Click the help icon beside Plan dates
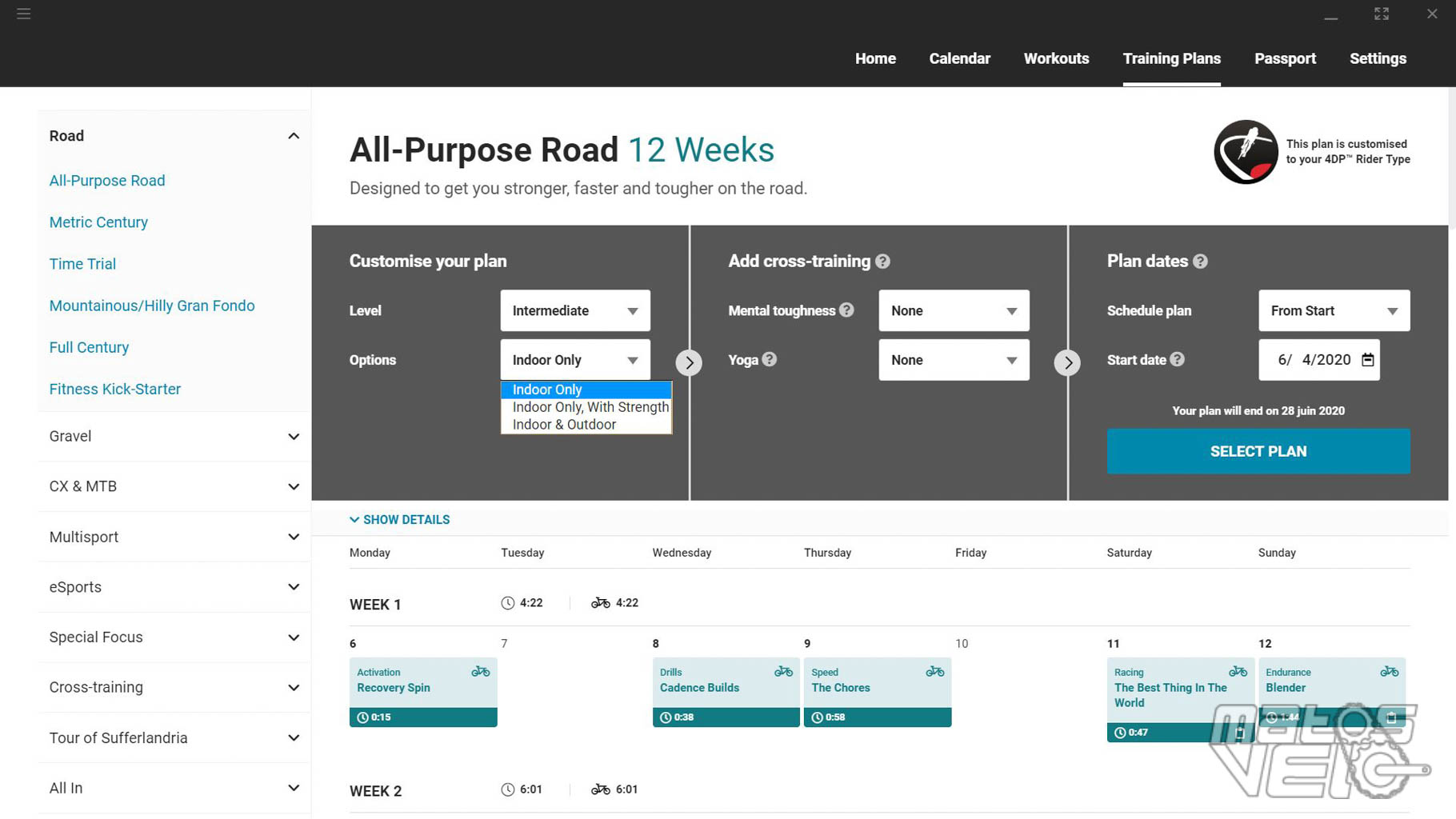This screenshot has width=1456, height=819. pos(1200,262)
